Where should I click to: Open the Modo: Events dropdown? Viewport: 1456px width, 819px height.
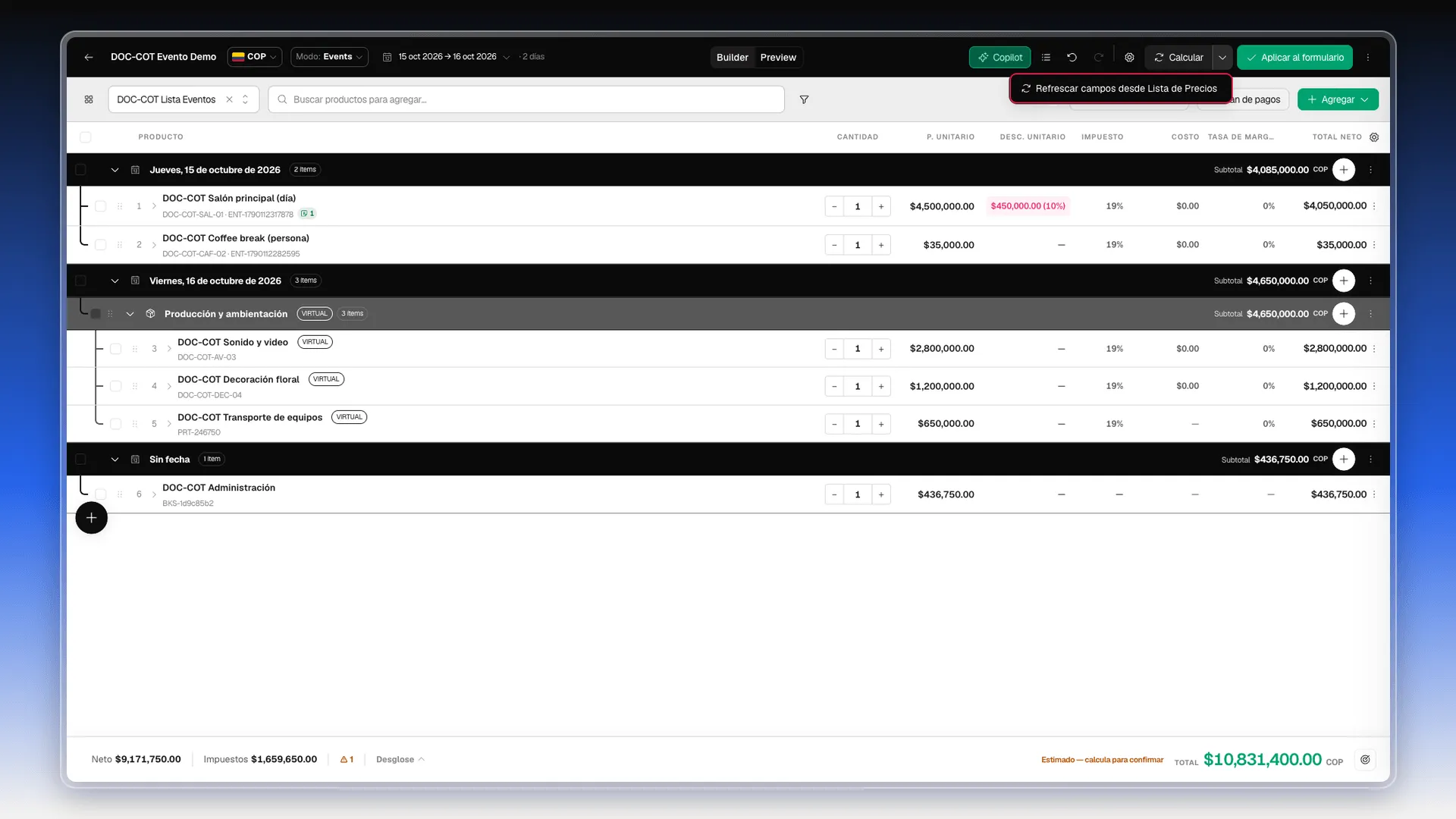pyautogui.click(x=329, y=57)
